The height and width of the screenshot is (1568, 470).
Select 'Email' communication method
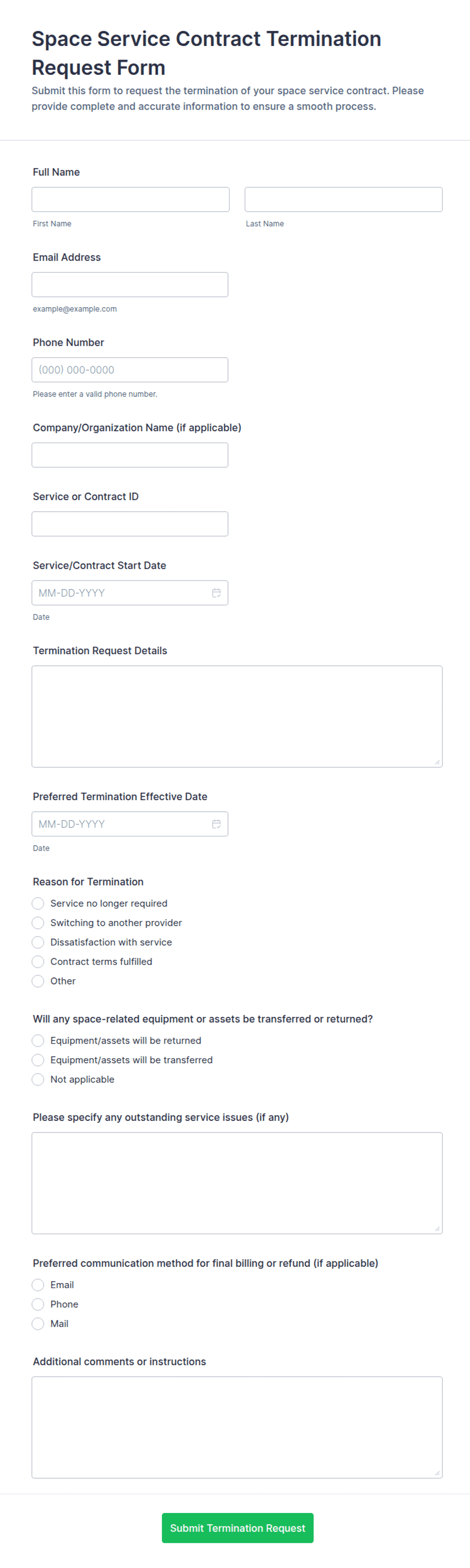[x=38, y=1284]
